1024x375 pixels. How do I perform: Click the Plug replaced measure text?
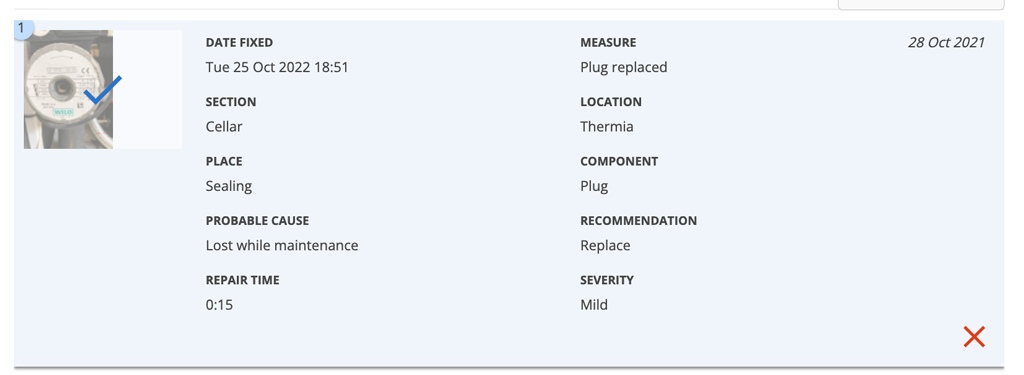(x=624, y=67)
